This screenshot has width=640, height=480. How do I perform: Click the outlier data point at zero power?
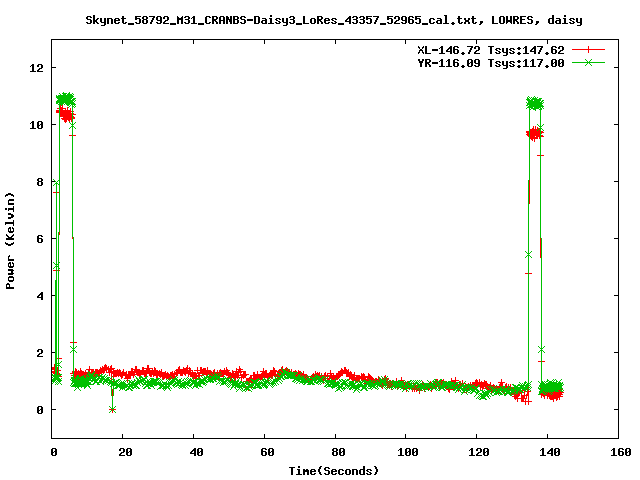coord(113,409)
